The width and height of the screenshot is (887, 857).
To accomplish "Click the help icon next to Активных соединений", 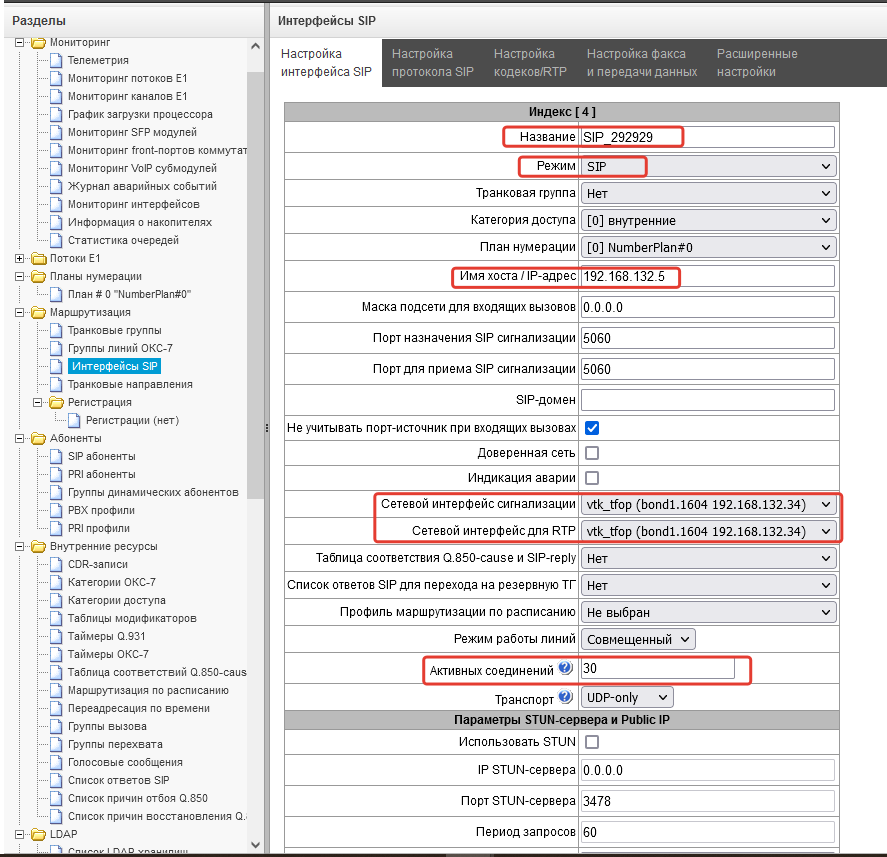I will point(565,668).
